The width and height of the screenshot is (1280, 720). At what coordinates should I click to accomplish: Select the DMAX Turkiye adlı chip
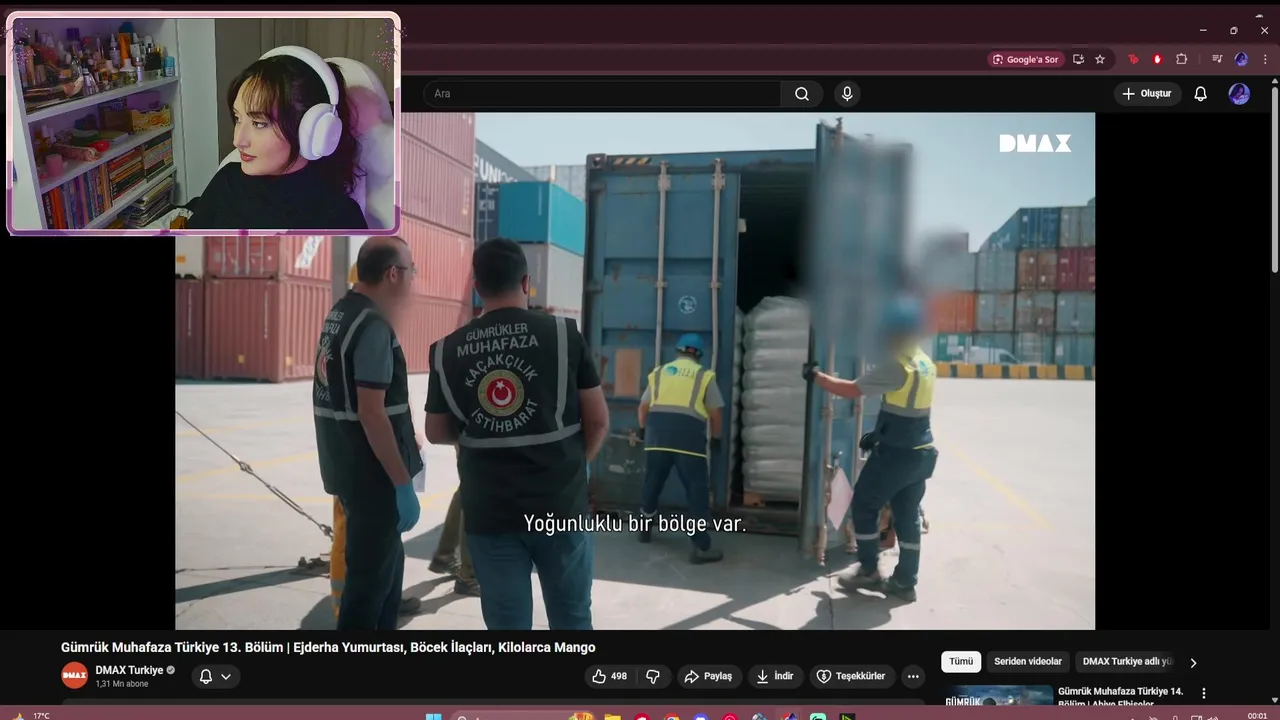(x=1126, y=661)
